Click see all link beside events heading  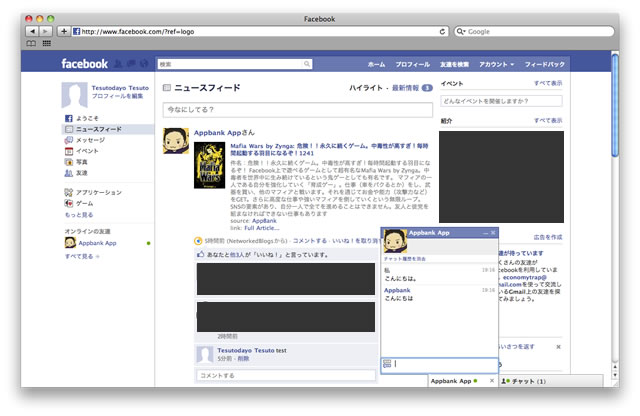(548, 83)
